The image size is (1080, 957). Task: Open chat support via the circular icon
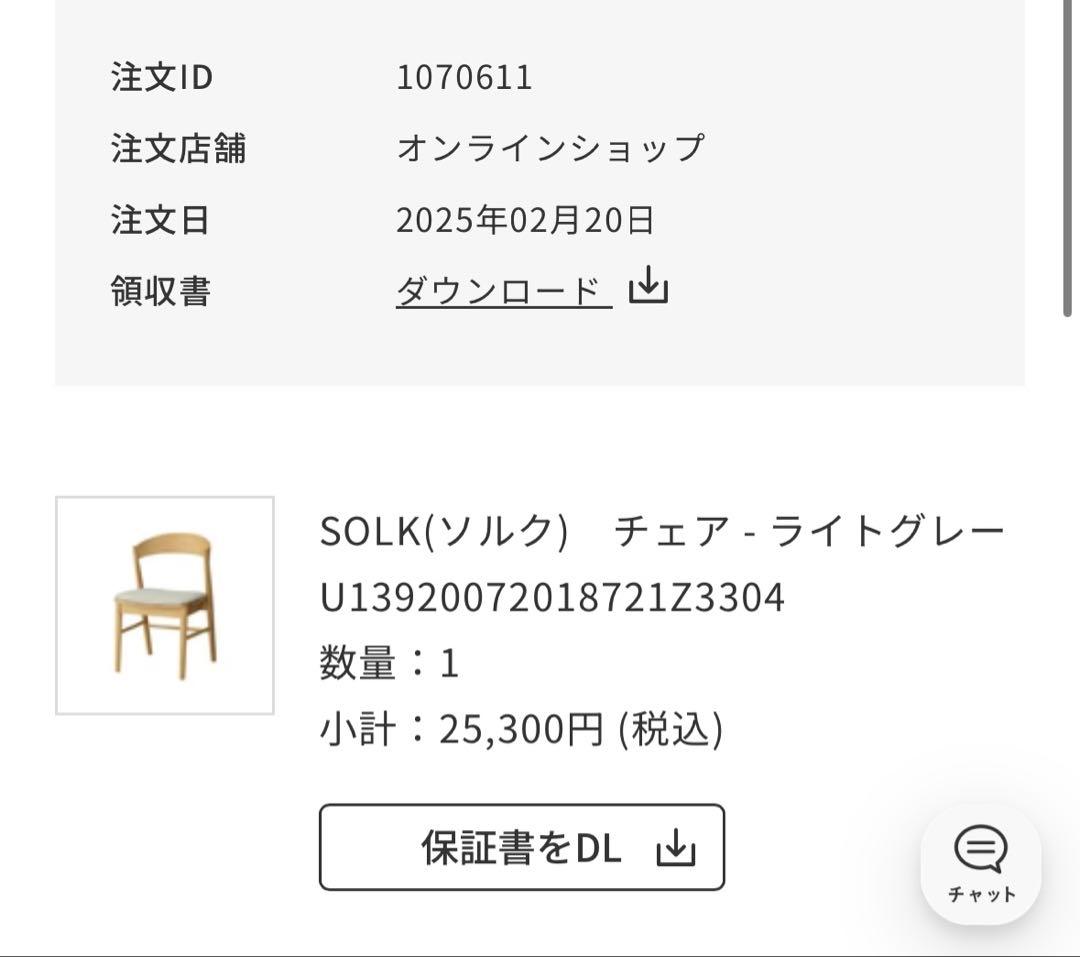979,862
